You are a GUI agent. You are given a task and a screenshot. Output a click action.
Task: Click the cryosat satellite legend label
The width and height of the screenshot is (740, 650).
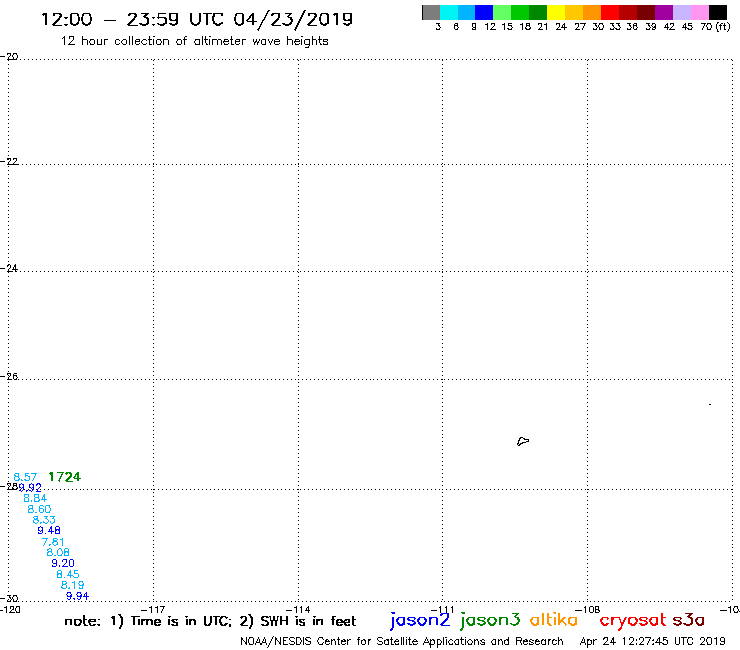point(632,621)
